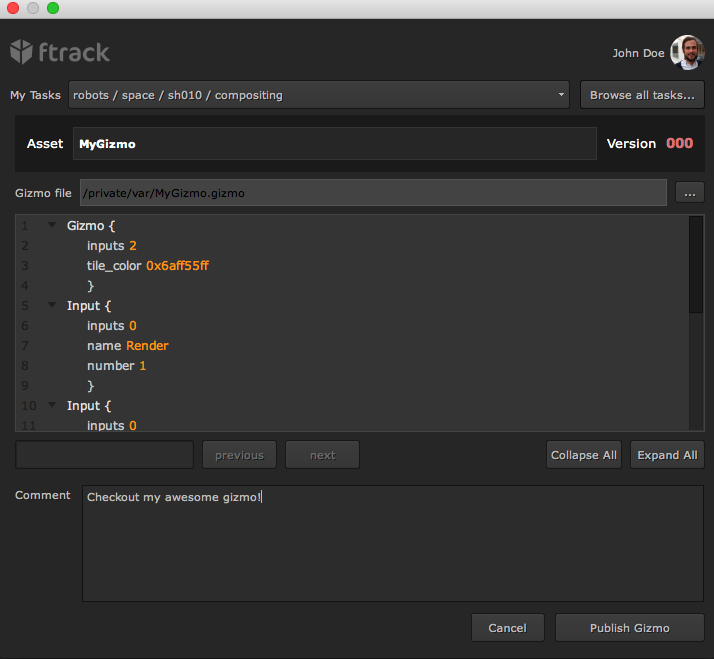Click Publish Gizmo
714x659 pixels.
[630, 628]
